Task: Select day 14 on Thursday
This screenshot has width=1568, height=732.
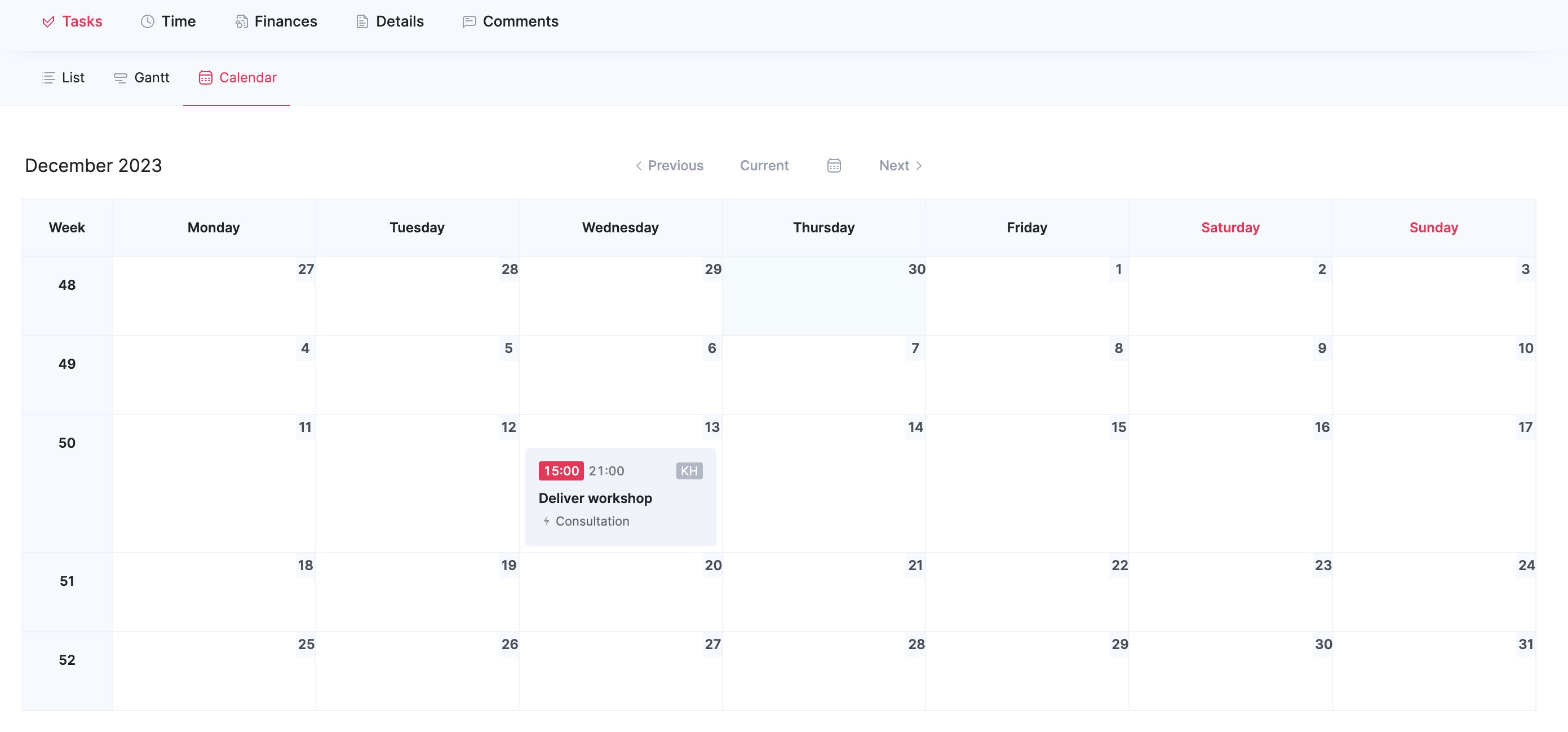Action: (823, 483)
